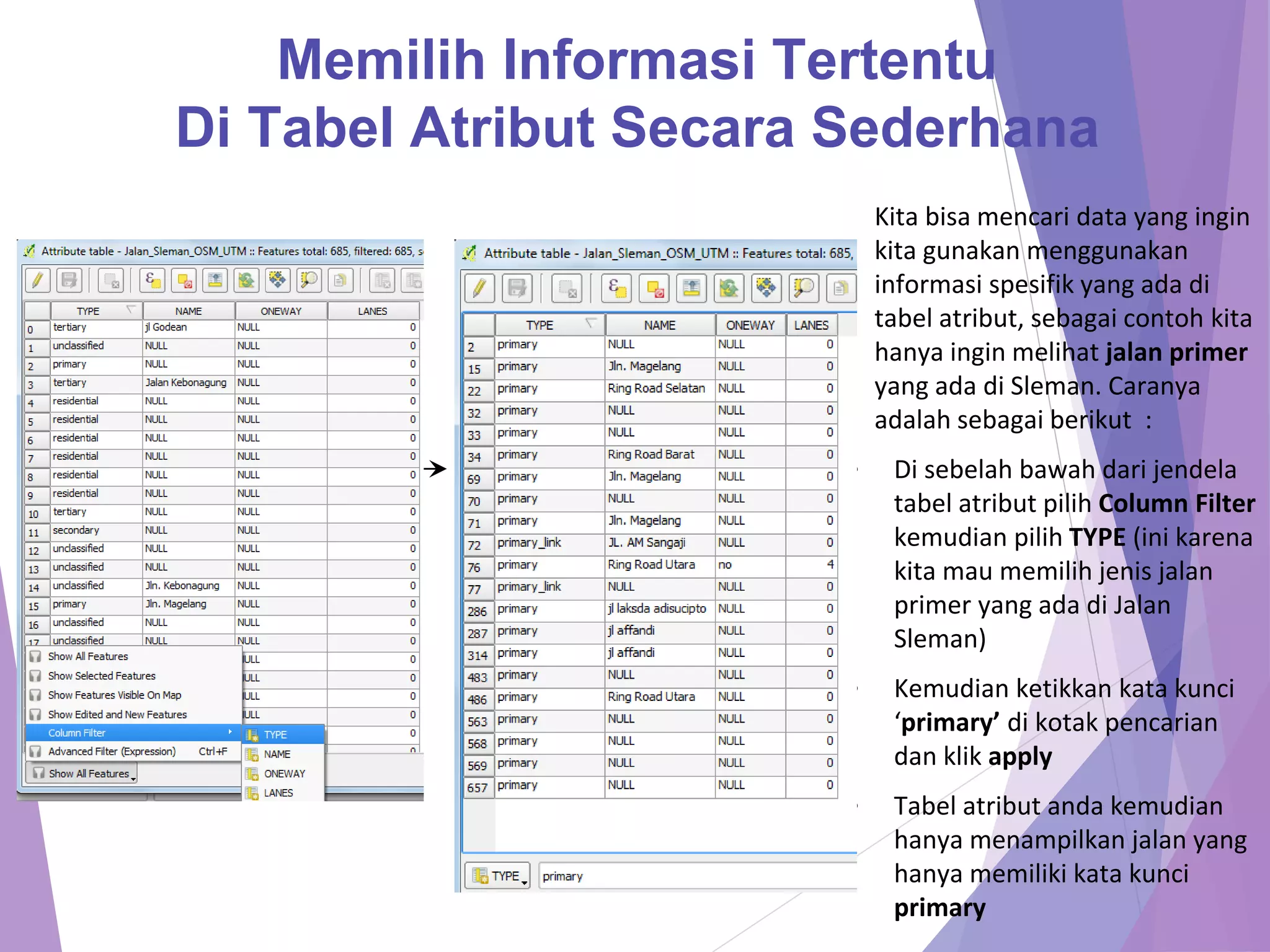
Task: Choose Show Edited and New Features
Action: (x=133, y=714)
